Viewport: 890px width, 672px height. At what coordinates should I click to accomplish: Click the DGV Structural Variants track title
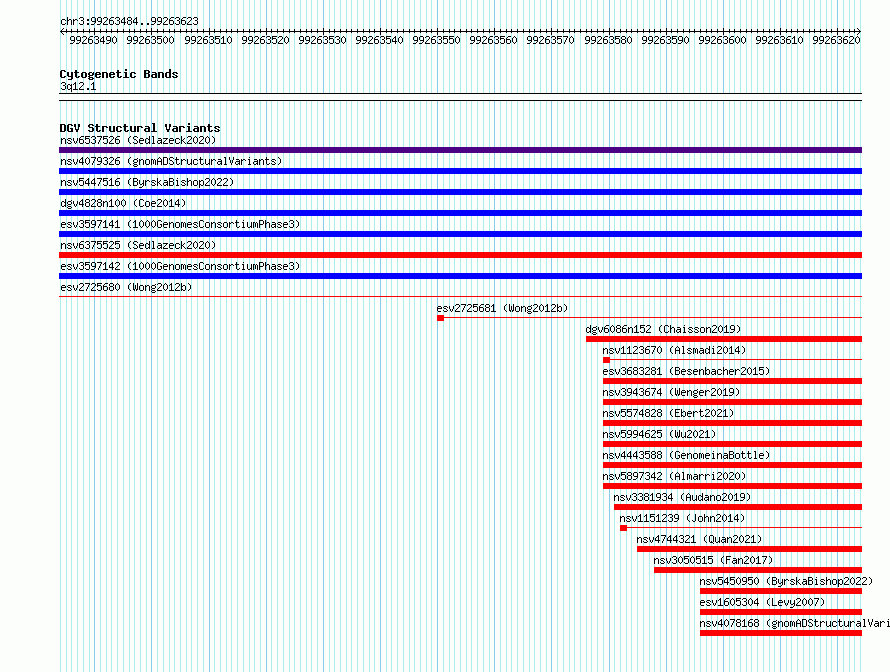pyautogui.click(x=140, y=128)
